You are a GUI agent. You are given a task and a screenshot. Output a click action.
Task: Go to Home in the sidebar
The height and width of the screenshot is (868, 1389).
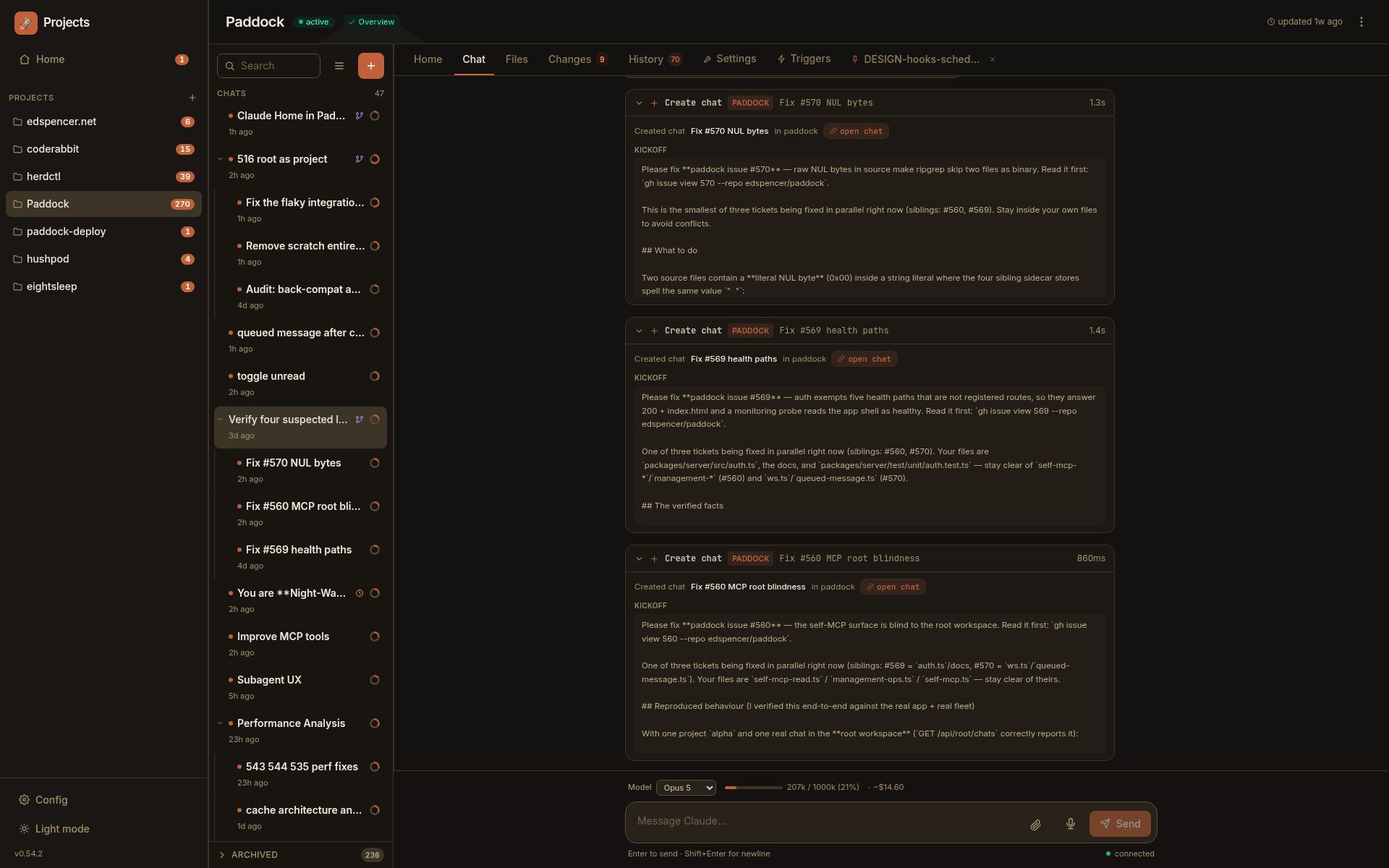[103, 59]
